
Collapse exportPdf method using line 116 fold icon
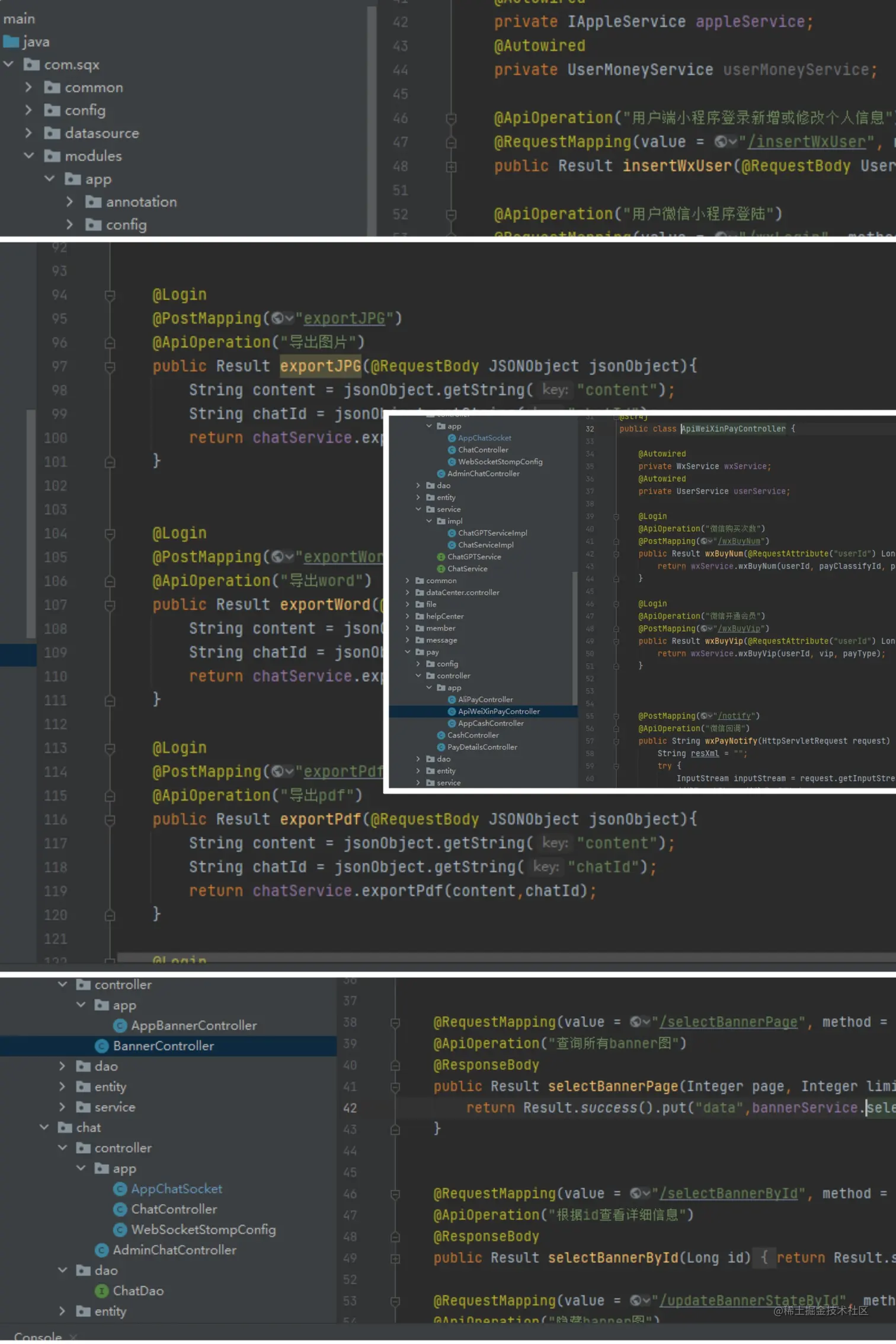pos(110,821)
